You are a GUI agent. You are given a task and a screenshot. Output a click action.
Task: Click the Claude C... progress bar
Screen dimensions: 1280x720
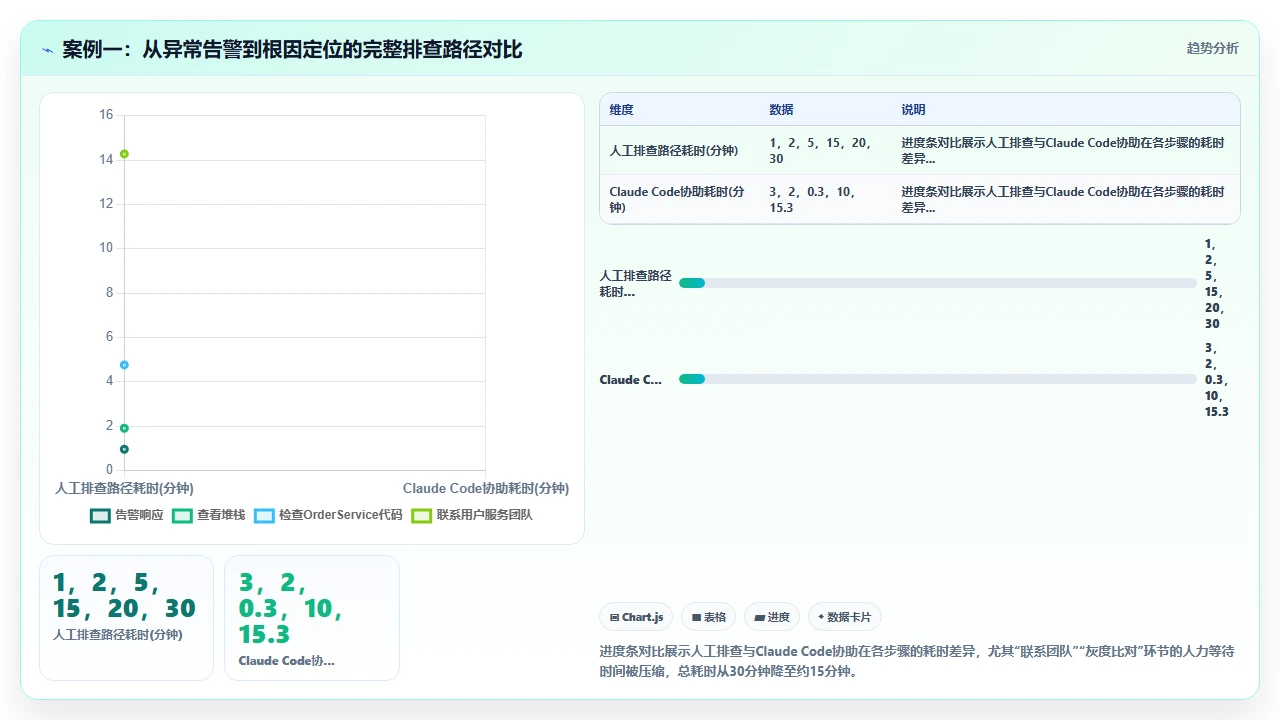point(937,379)
